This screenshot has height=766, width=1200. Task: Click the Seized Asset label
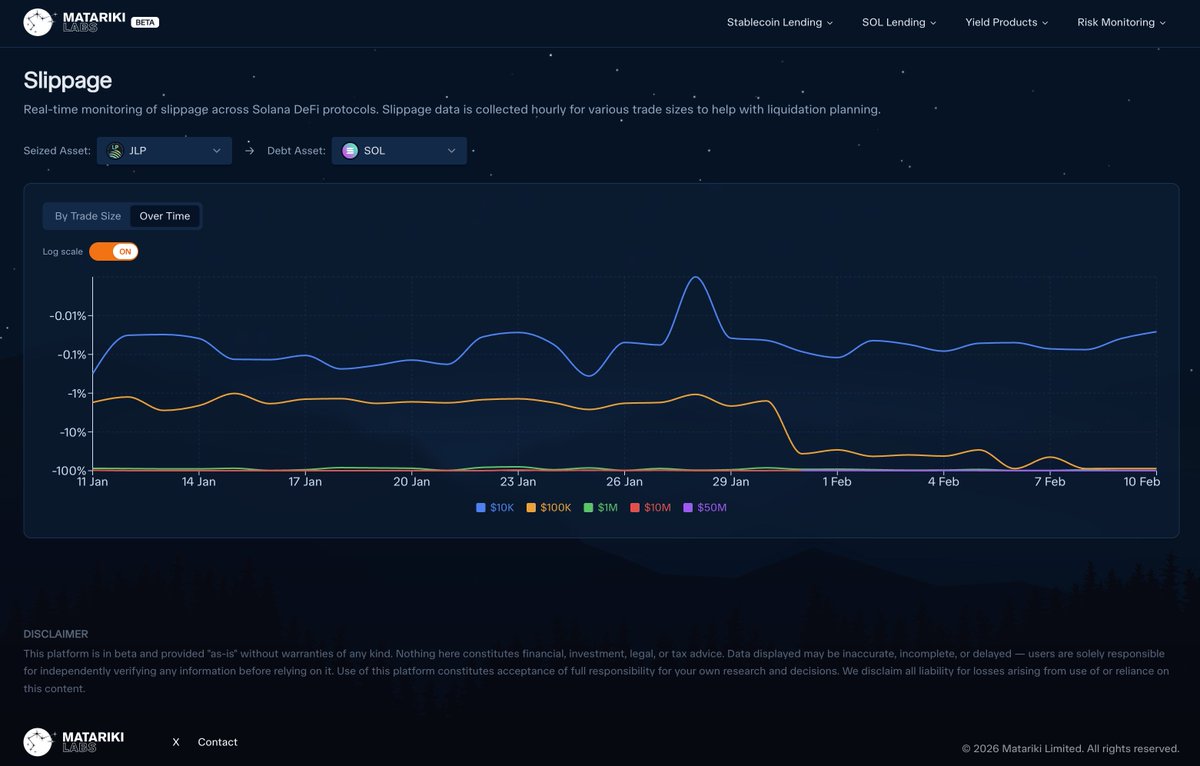57,151
